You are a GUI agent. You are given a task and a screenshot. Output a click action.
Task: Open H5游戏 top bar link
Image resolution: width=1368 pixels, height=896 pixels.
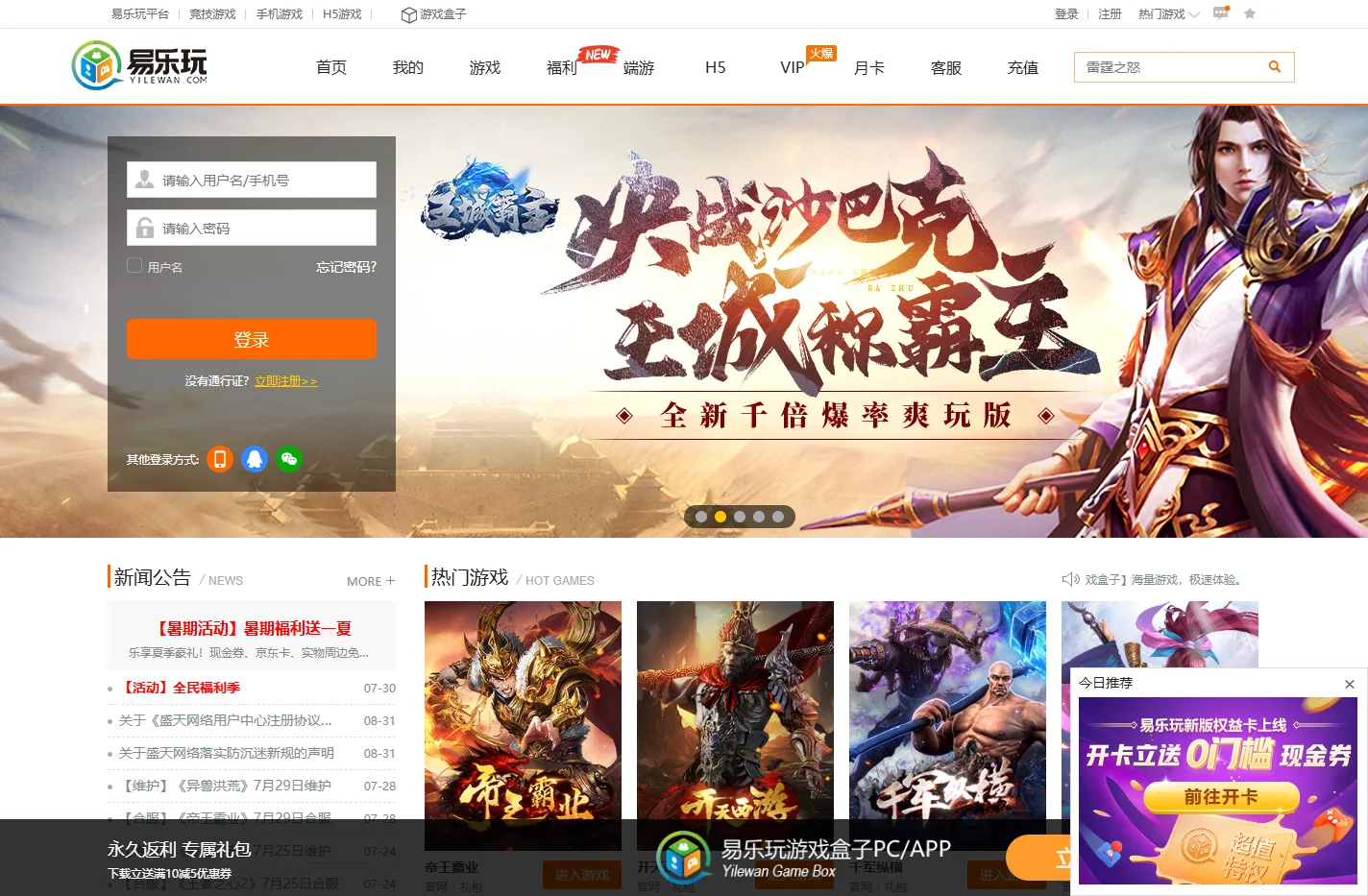click(x=342, y=14)
